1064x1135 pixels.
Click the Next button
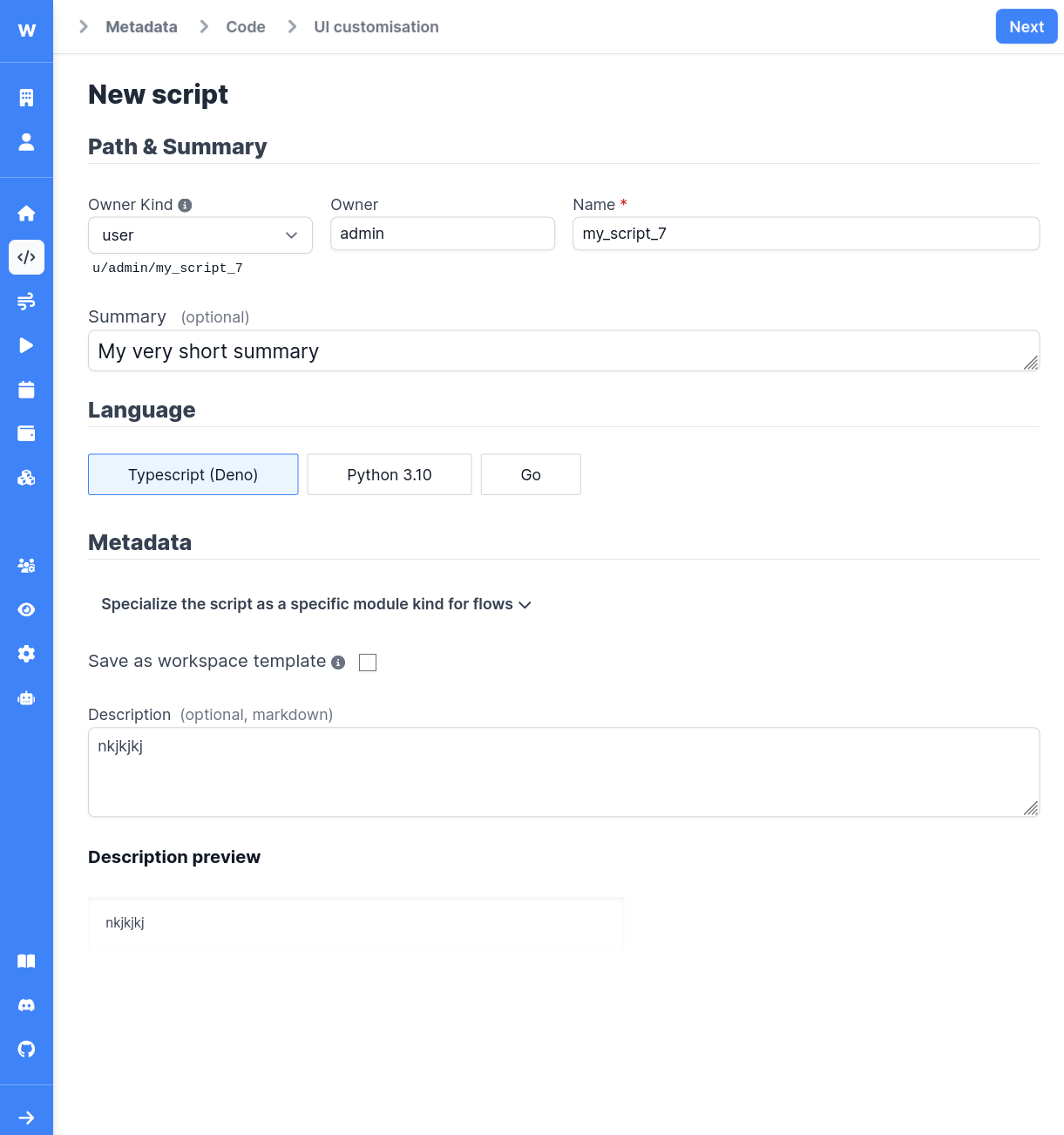(x=1026, y=26)
